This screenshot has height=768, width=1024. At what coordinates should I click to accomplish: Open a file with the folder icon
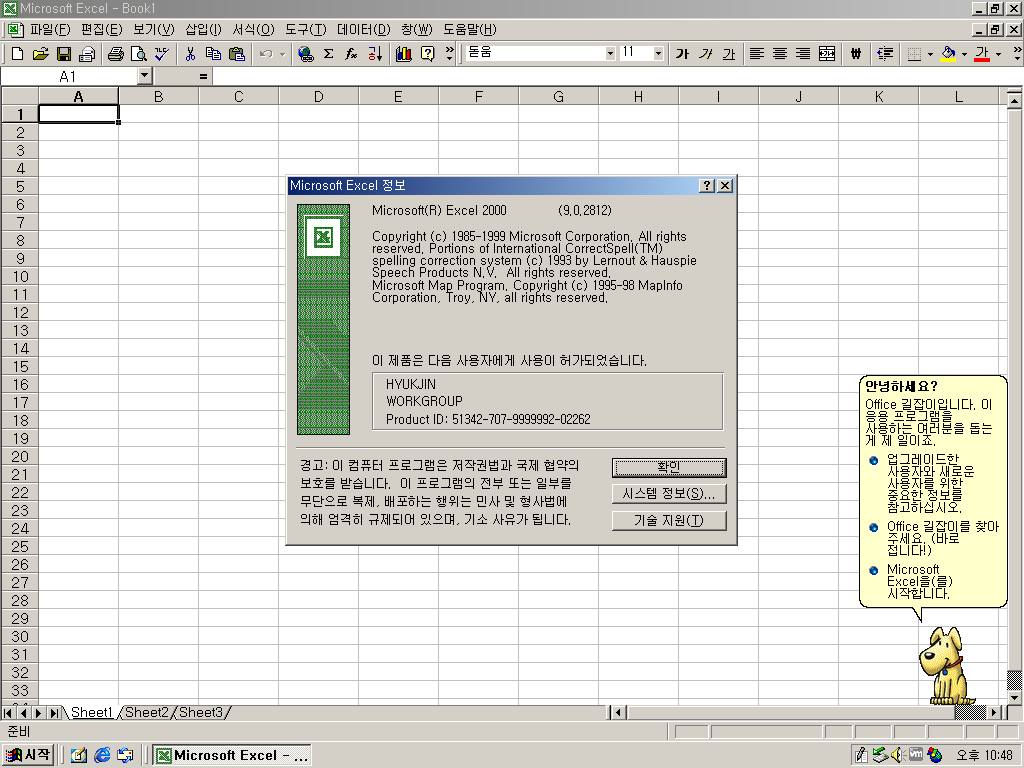click(x=40, y=54)
